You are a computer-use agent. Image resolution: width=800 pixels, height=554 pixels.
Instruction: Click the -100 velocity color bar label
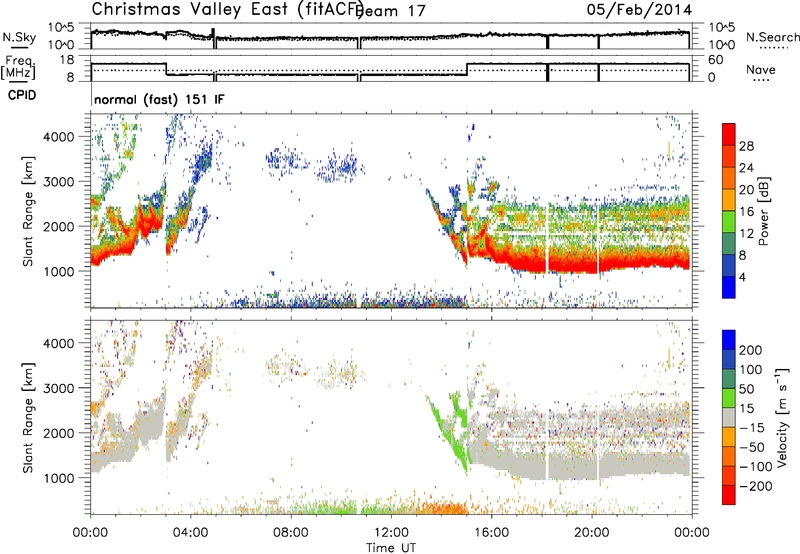756,467
